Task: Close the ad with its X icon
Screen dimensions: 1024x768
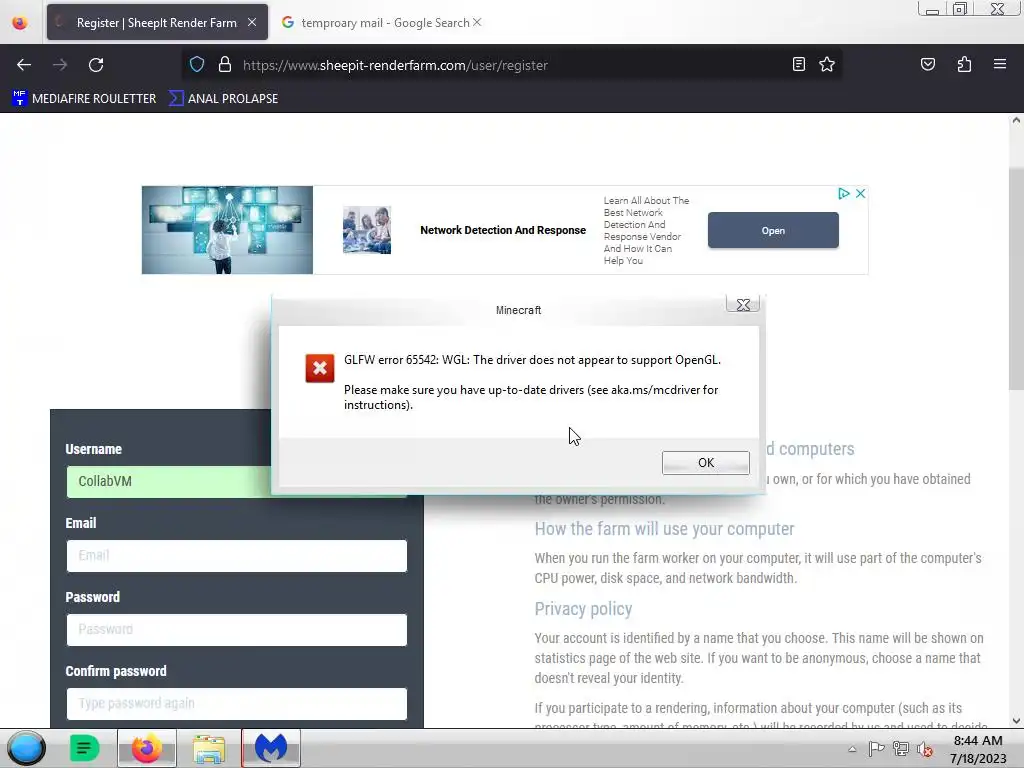Action: click(x=860, y=193)
